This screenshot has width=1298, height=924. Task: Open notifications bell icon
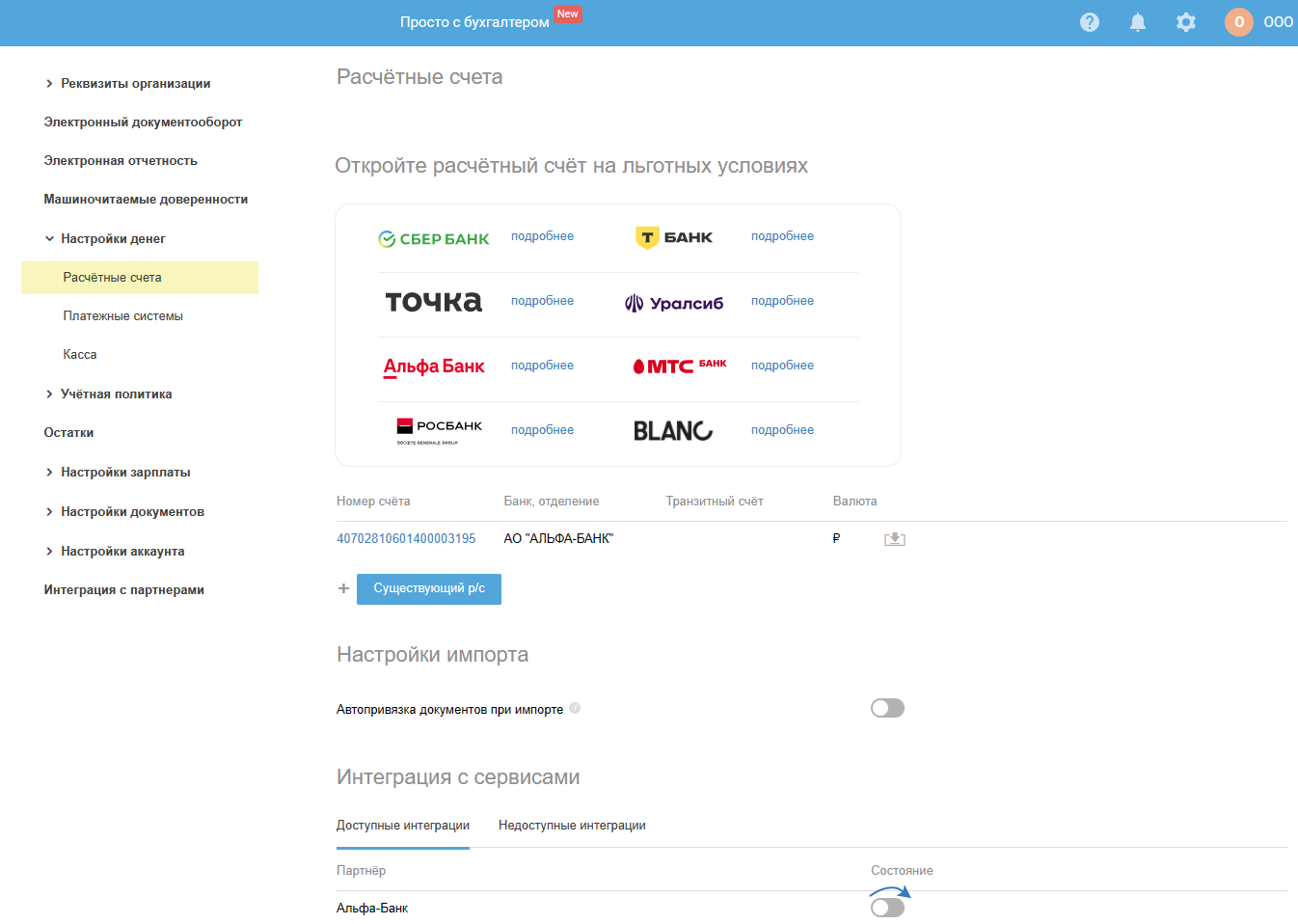point(1138,22)
